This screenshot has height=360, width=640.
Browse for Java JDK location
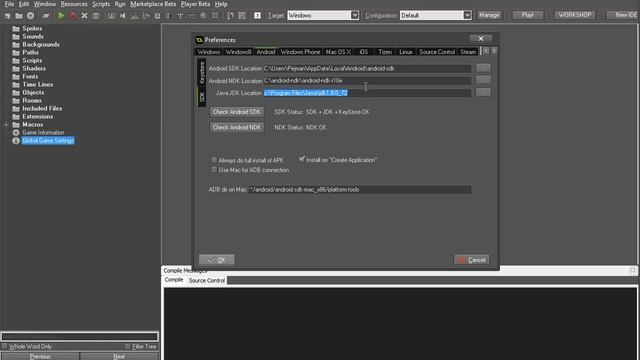click(483, 92)
